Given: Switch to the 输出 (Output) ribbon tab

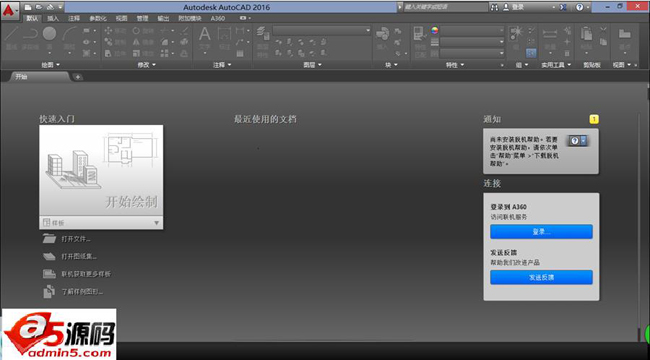Looking at the screenshot, I should pos(163,18).
